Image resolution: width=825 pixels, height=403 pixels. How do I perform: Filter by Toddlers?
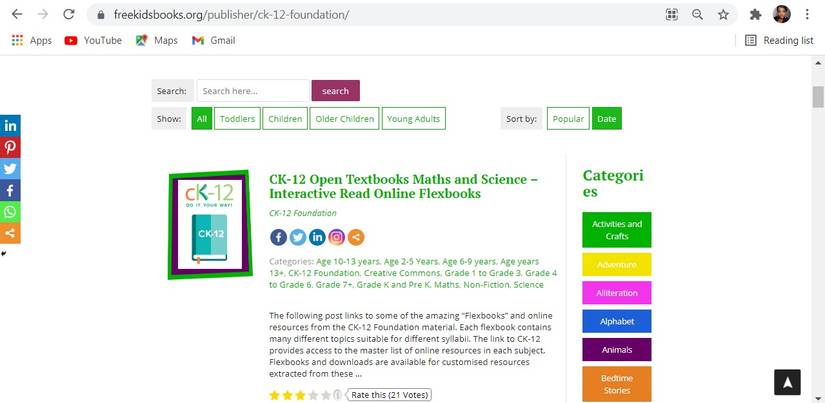click(237, 118)
